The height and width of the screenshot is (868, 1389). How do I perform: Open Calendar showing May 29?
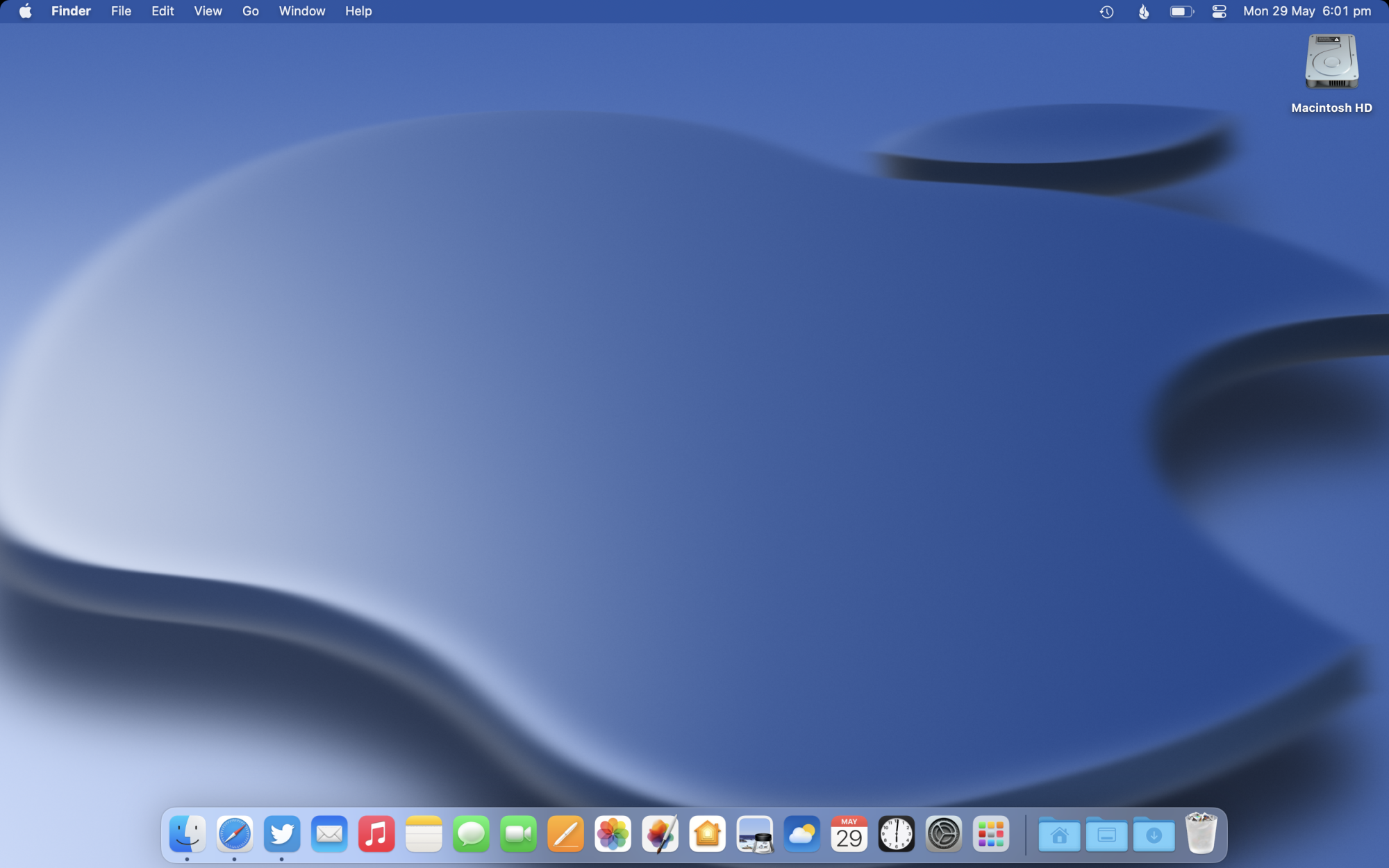(x=849, y=834)
